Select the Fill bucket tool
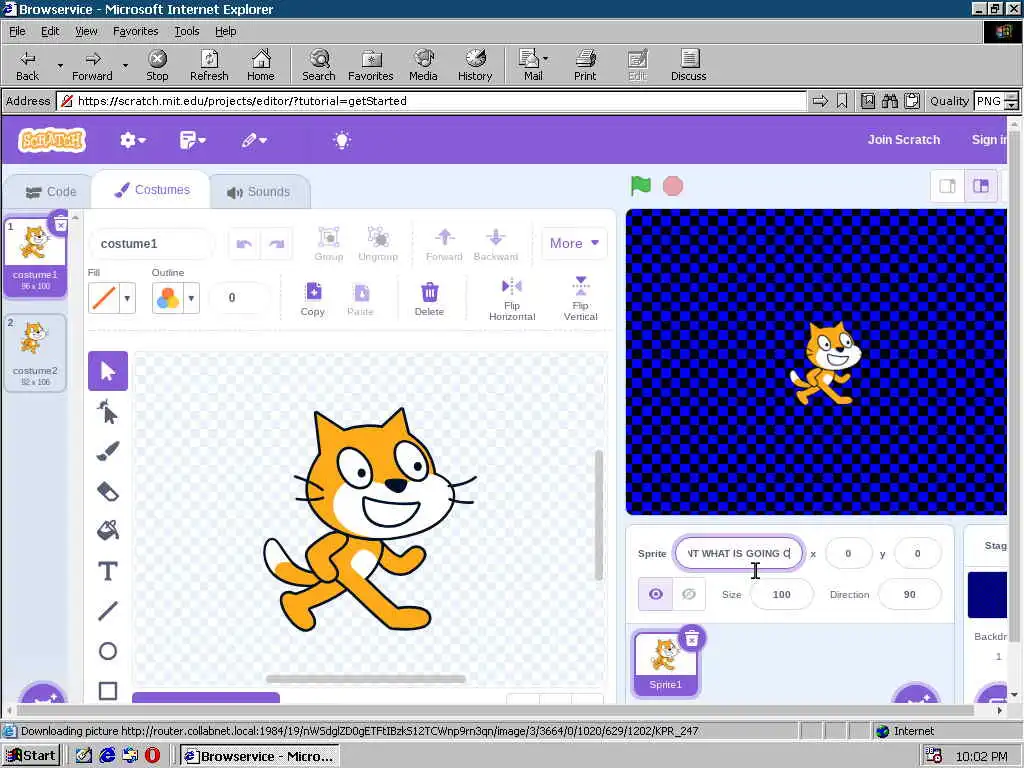The height and width of the screenshot is (768, 1024). coord(108,530)
